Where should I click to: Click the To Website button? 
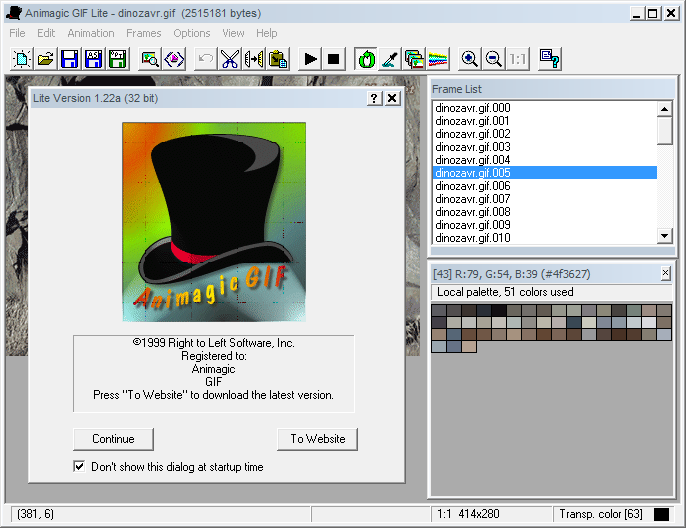(x=317, y=438)
